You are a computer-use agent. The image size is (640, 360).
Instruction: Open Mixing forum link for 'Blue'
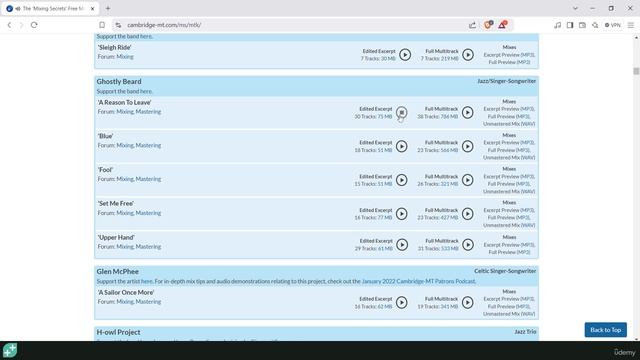point(125,145)
